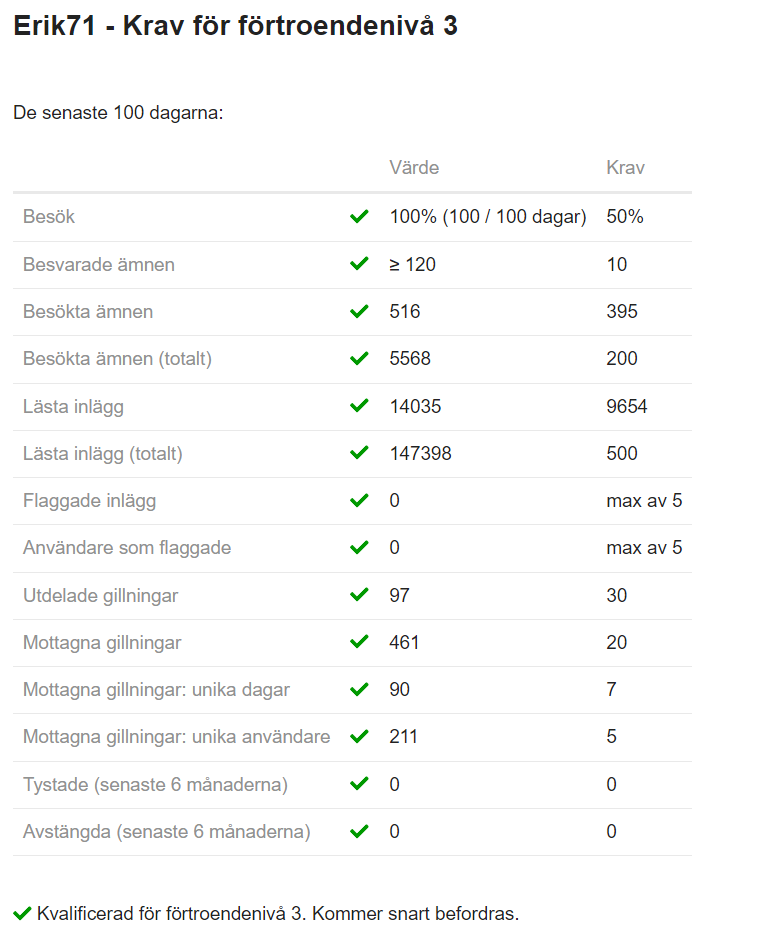Click the Mottagna gillningar: unika dagar label
The height and width of the screenshot is (948, 764).
156,689
